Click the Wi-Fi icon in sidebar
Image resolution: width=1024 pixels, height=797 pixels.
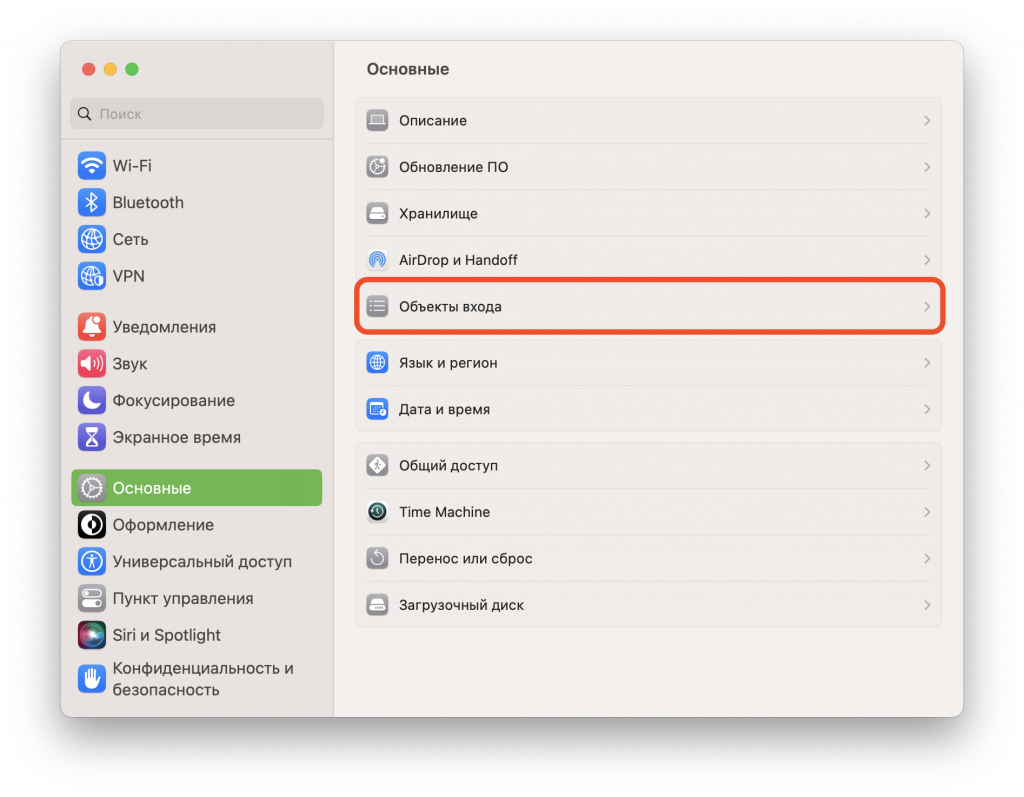[92, 166]
